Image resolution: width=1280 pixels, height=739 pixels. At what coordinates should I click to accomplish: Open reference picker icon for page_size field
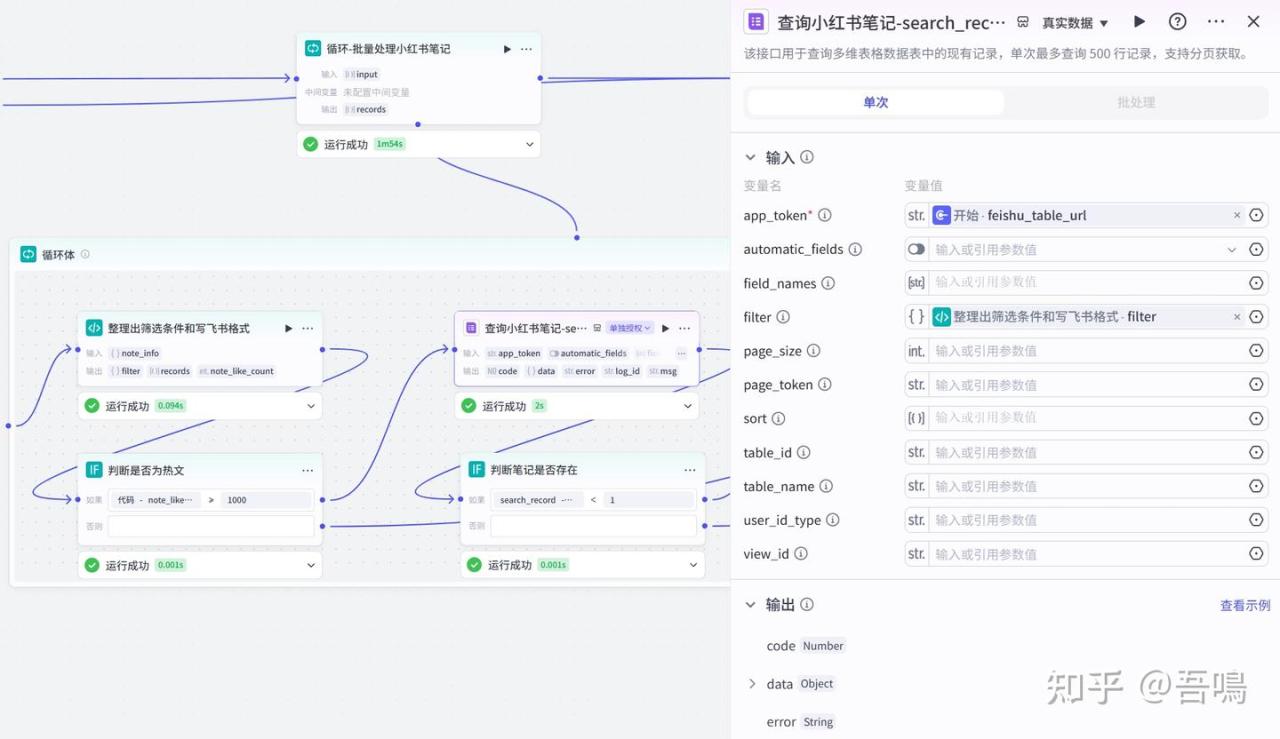(x=1256, y=351)
